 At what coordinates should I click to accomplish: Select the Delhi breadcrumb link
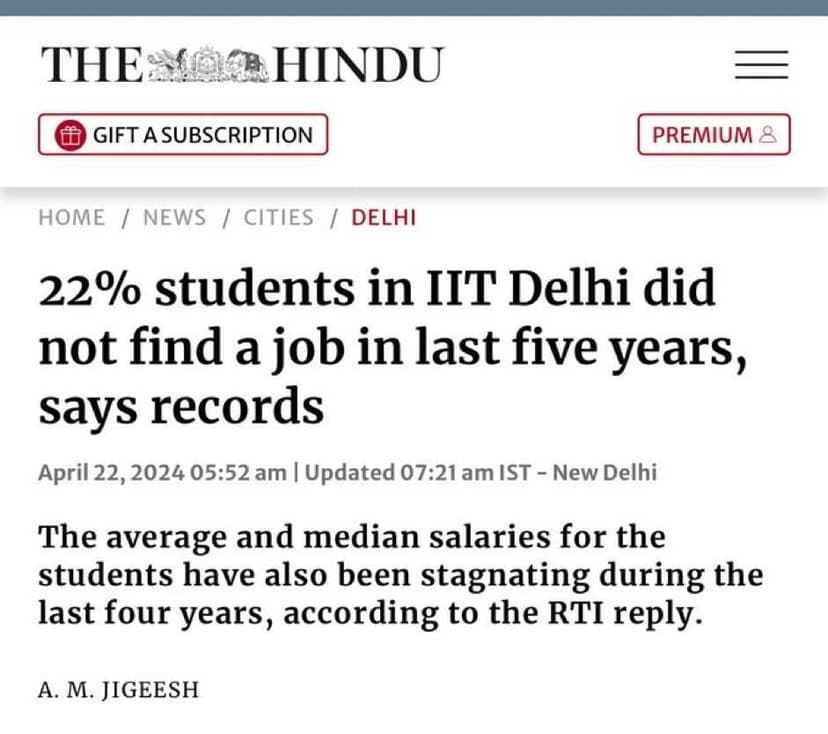pyautogui.click(x=383, y=217)
